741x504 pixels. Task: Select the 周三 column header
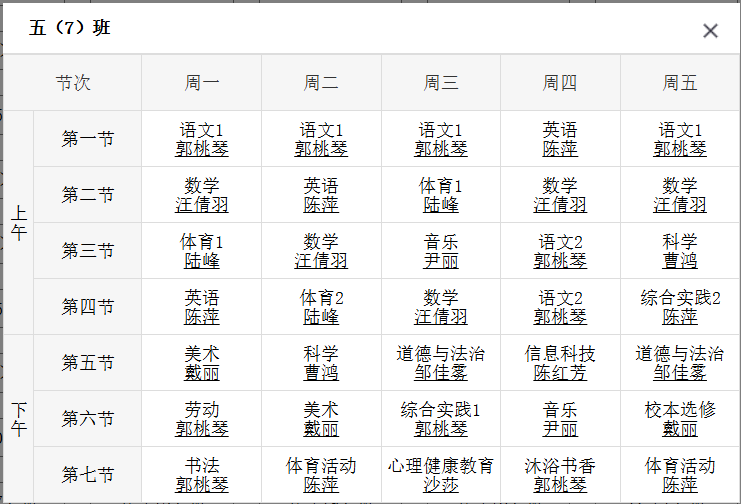pyautogui.click(x=441, y=83)
